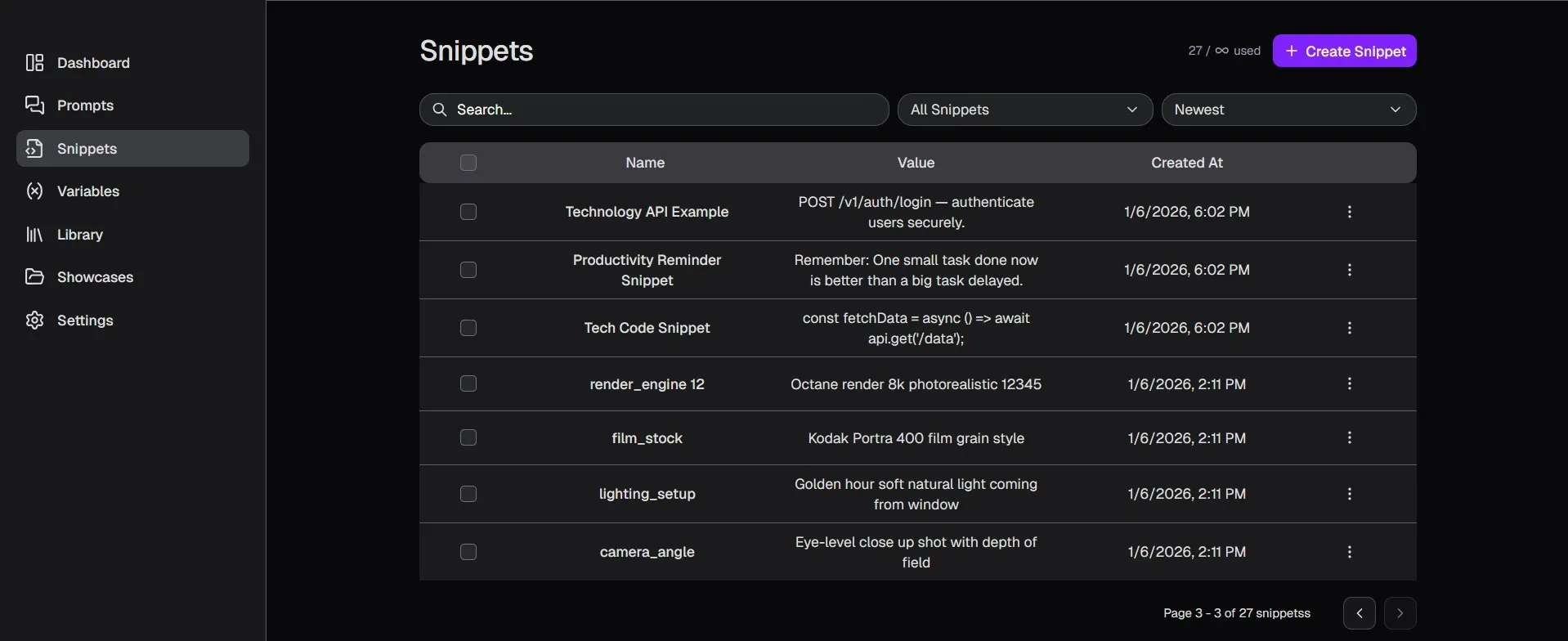Viewport: 1568px width, 641px height.
Task: Select the camera_angle row checkbox
Action: (468, 552)
